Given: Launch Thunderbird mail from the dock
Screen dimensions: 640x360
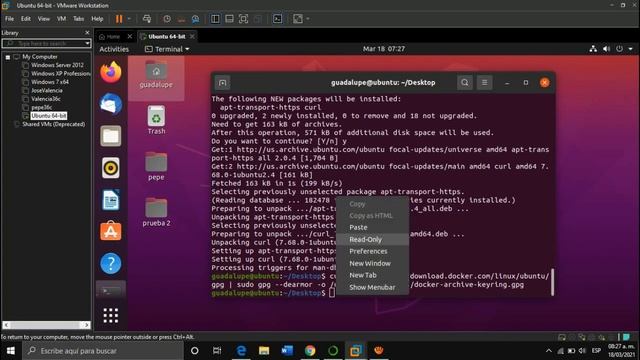Looking at the screenshot, I should [x=111, y=104].
